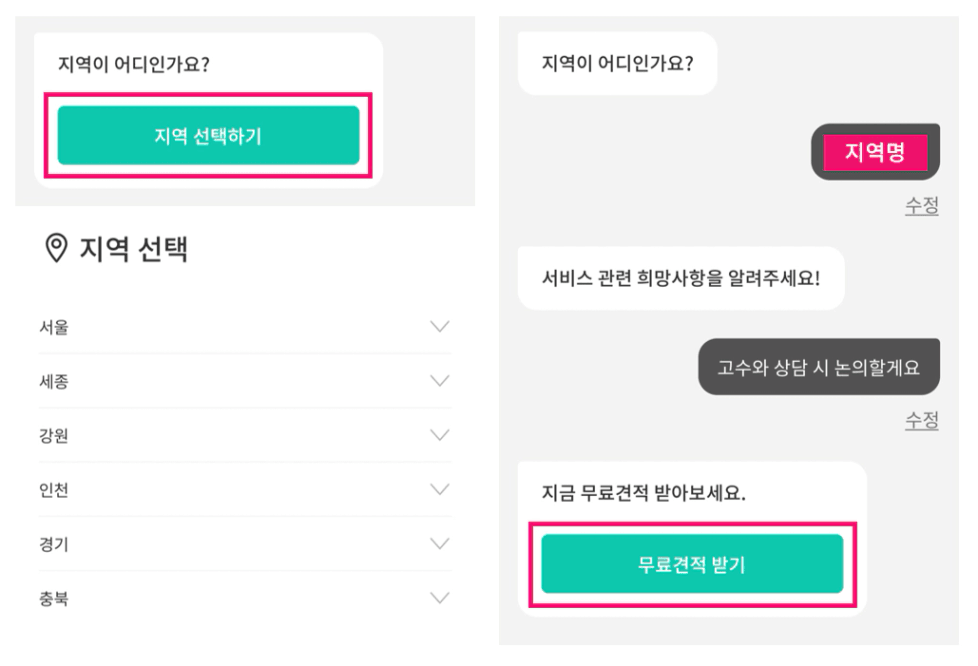Choose 강원 from the region list
Viewport: 978px width, 666px height.
(244, 435)
